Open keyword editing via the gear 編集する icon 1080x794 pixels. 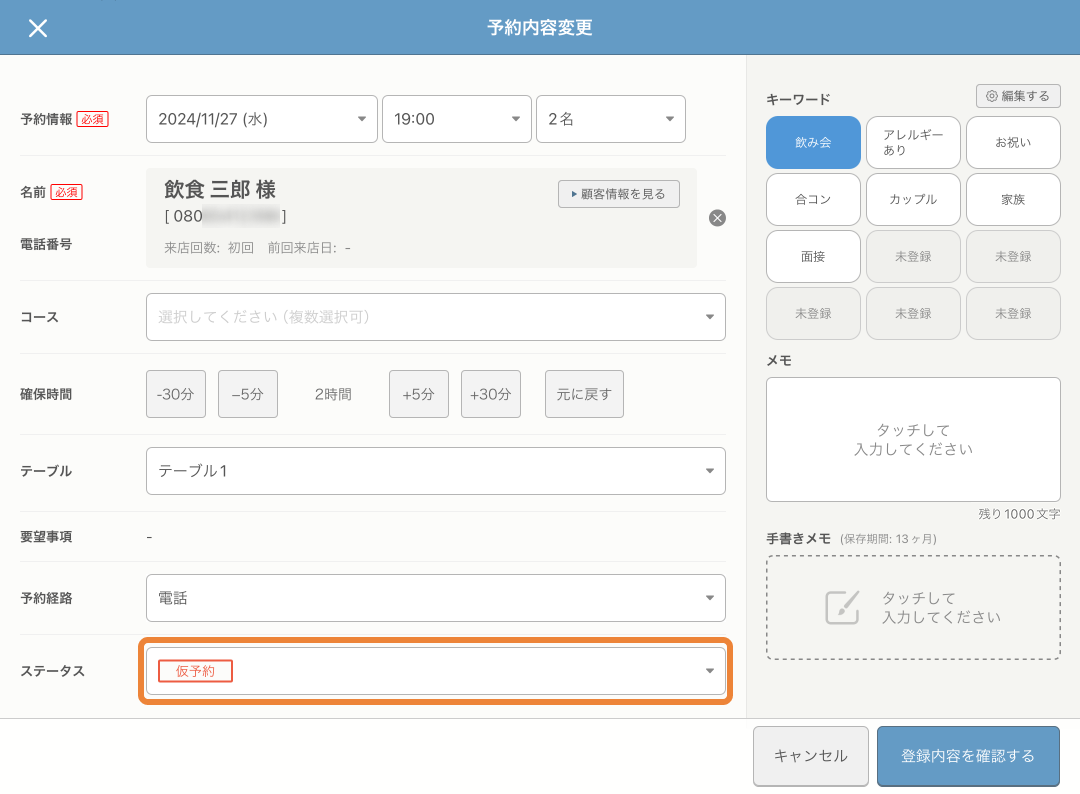click(1018, 95)
